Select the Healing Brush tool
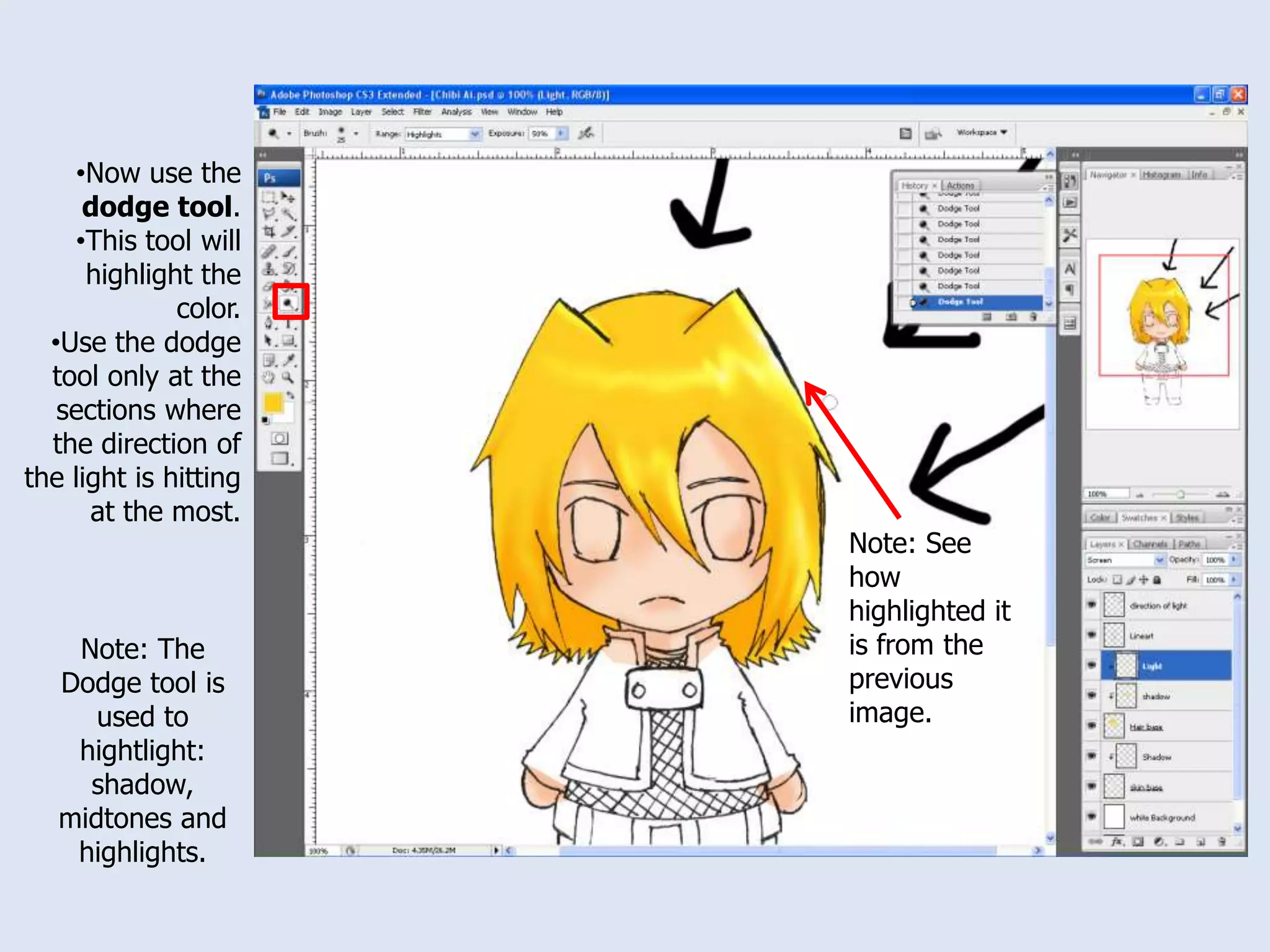Image resolution: width=1270 pixels, height=952 pixels. [x=269, y=252]
